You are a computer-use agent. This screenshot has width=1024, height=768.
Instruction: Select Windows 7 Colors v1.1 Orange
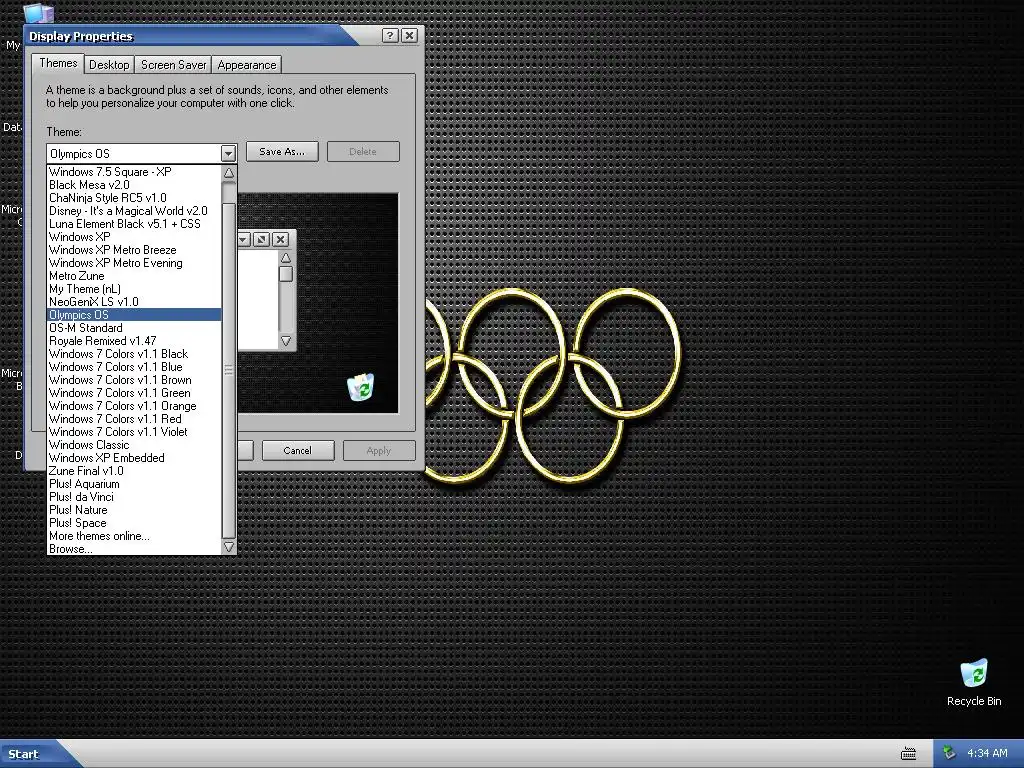point(134,406)
